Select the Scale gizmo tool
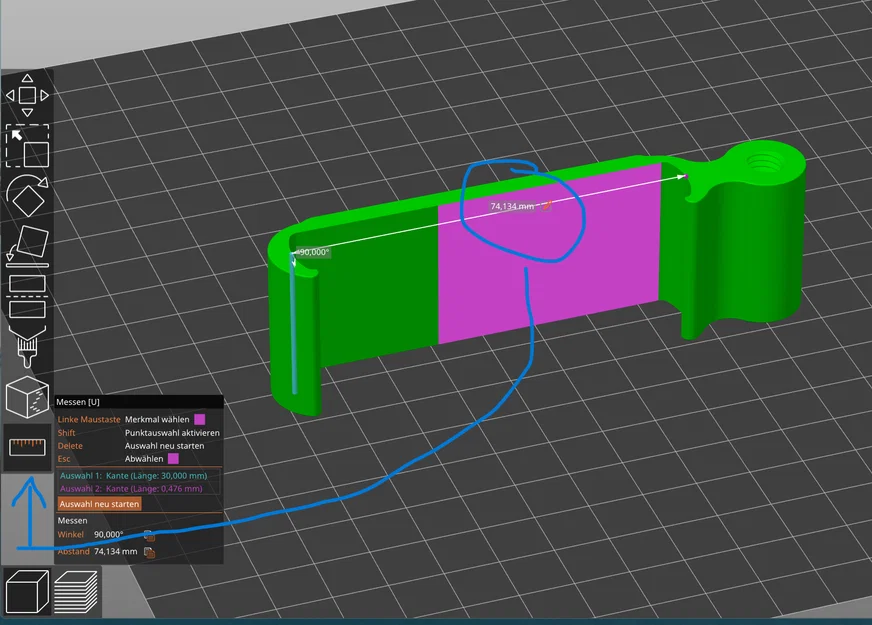Viewport: 872px width, 625px height. tap(27, 146)
